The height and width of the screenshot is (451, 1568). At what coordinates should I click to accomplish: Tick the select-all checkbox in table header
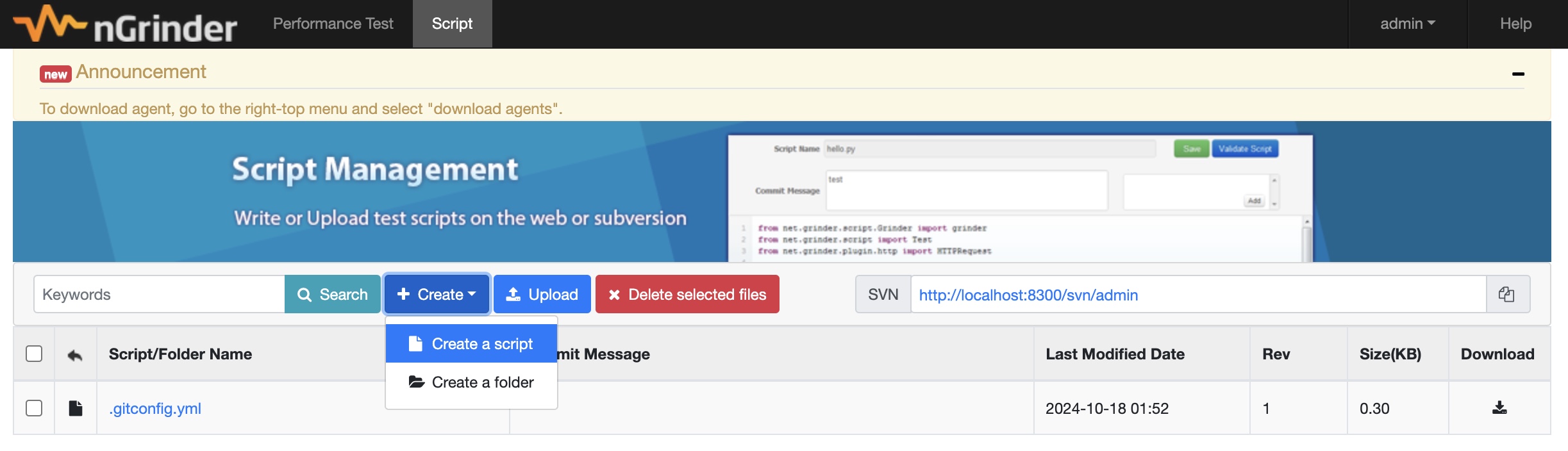(34, 354)
